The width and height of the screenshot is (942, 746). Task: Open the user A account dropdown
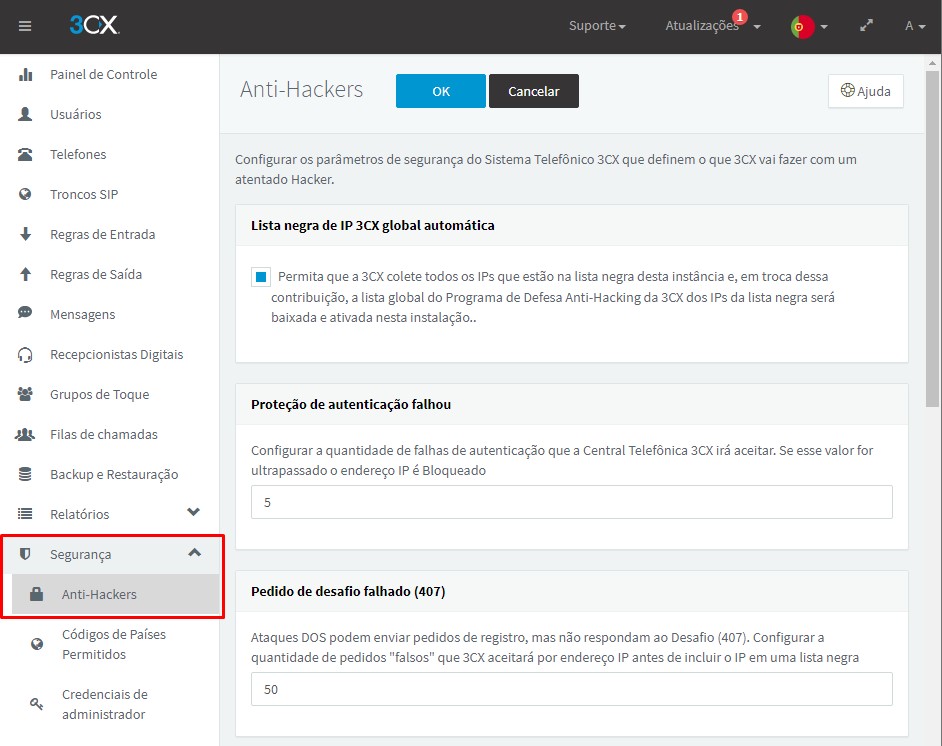click(915, 26)
